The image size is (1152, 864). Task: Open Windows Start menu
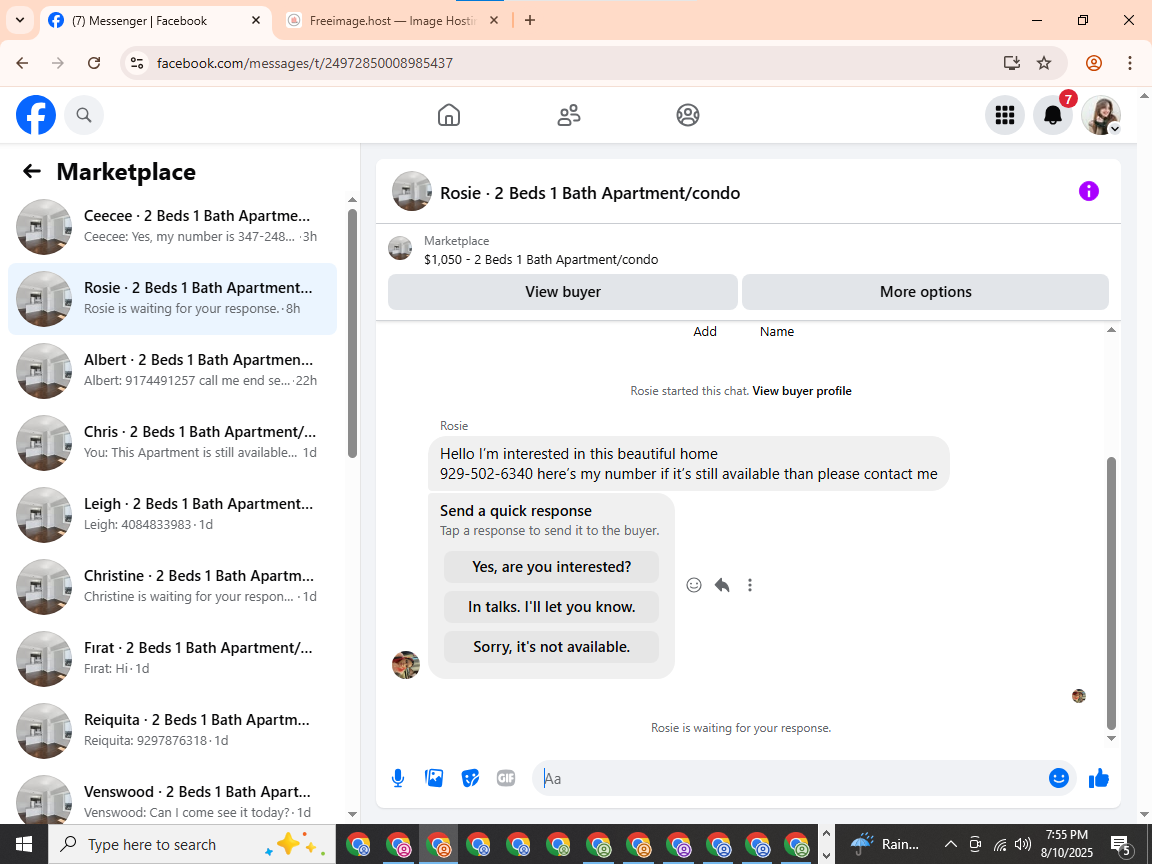click(x=24, y=844)
